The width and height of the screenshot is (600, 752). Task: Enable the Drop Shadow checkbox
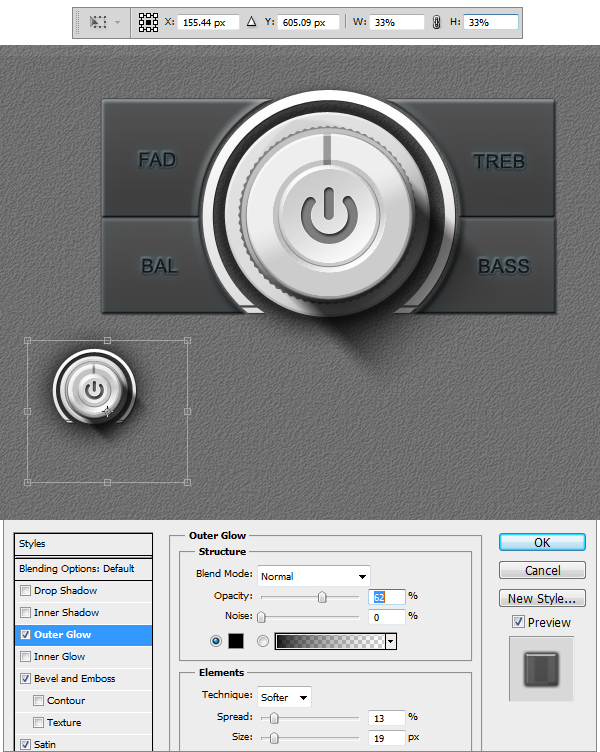25,591
